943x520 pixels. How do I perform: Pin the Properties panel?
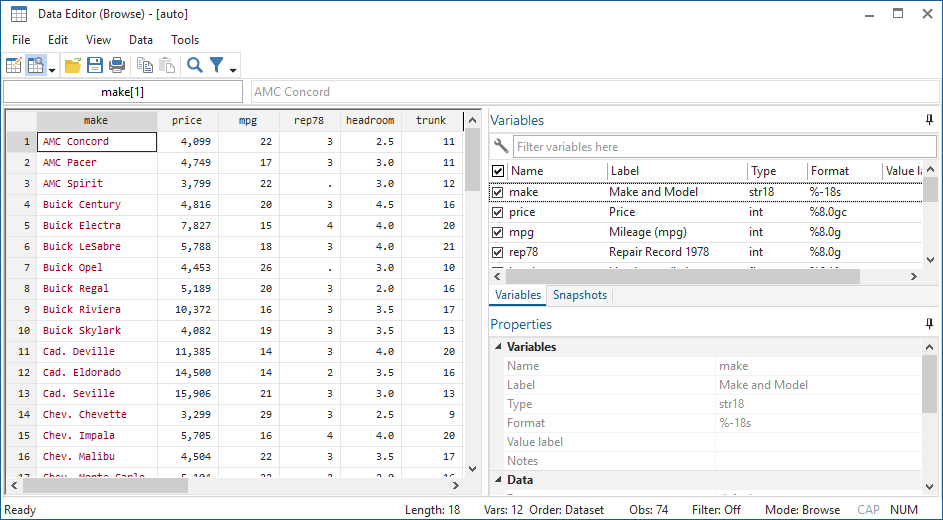929,324
